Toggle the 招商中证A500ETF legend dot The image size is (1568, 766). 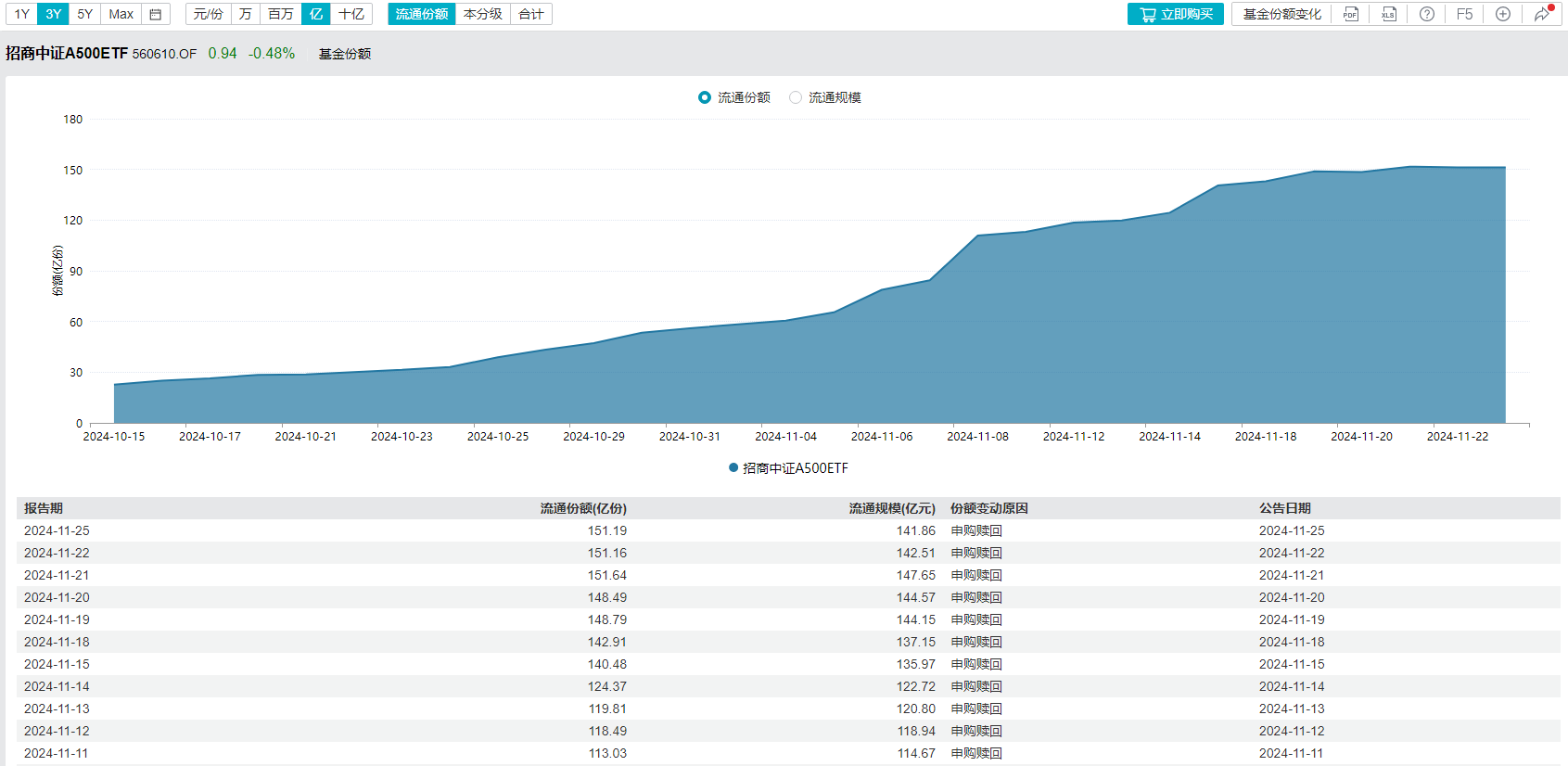(x=733, y=468)
